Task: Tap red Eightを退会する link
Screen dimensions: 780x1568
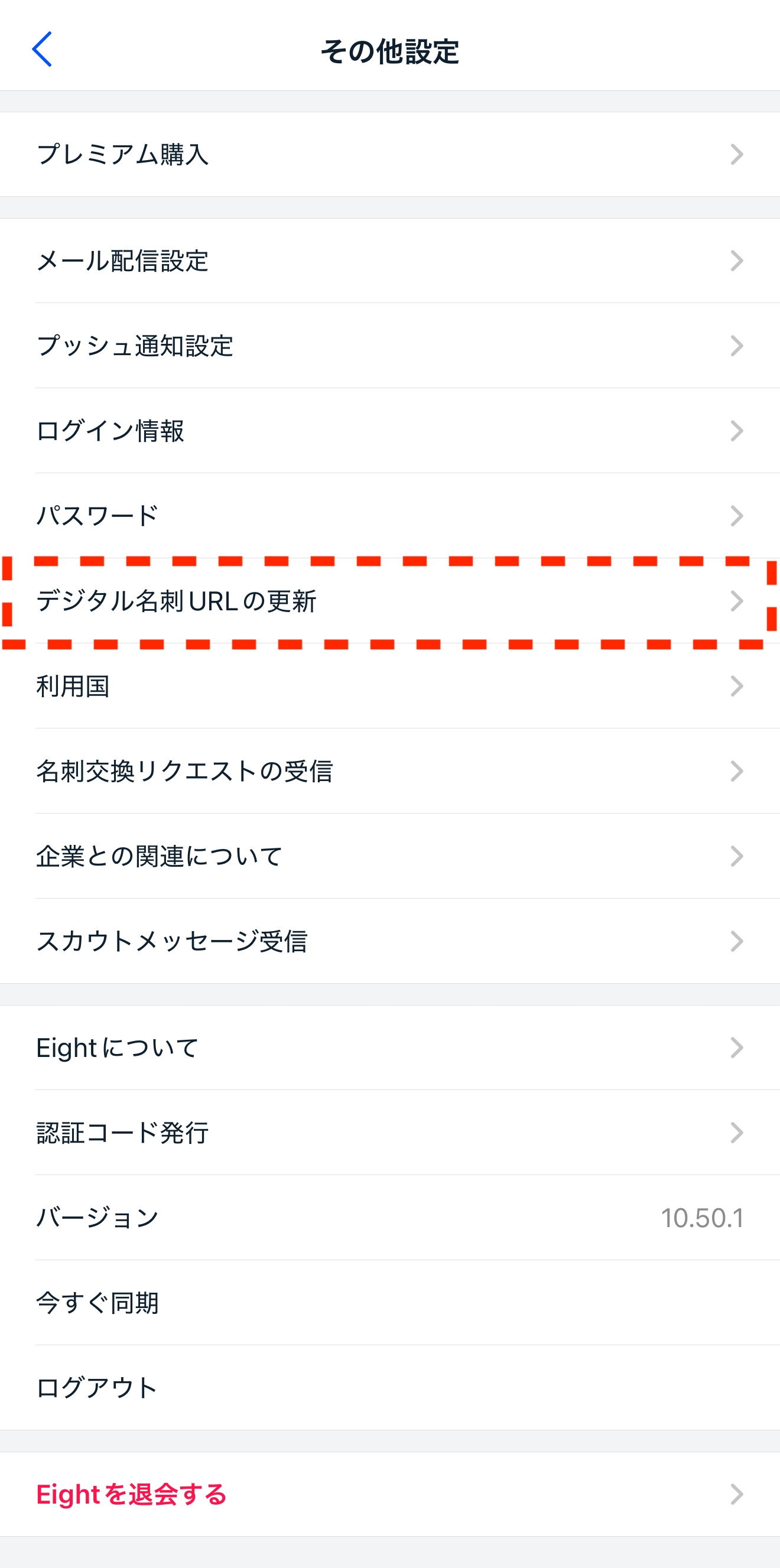Action: pyautogui.click(x=132, y=1494)
